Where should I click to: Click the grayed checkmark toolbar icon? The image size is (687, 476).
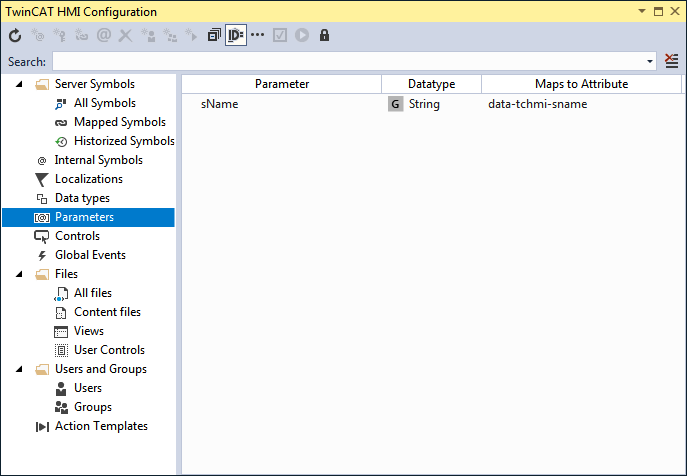tap(280, 36)
